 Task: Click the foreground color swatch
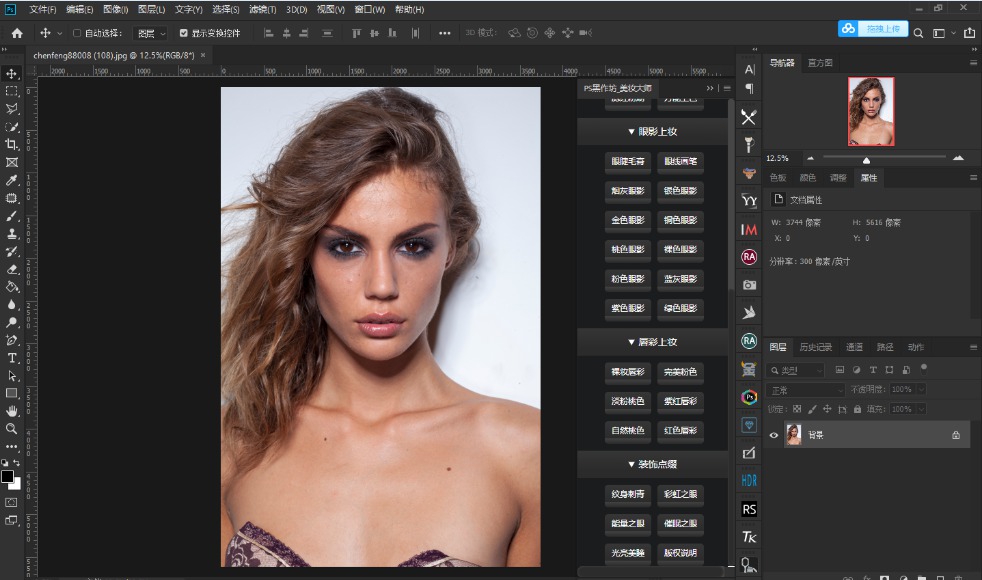point(8,477)
